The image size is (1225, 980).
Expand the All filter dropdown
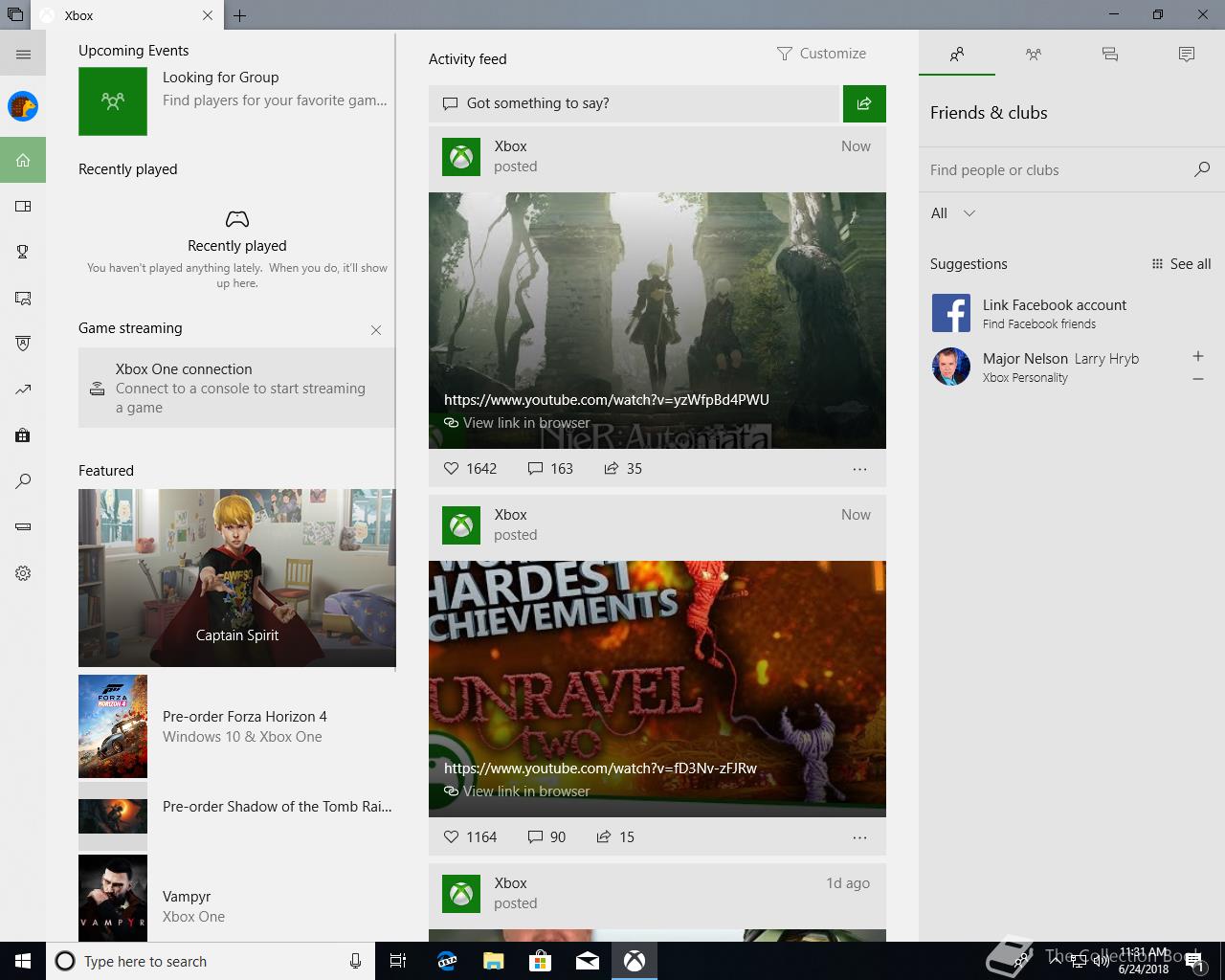(x=953, y=213)
